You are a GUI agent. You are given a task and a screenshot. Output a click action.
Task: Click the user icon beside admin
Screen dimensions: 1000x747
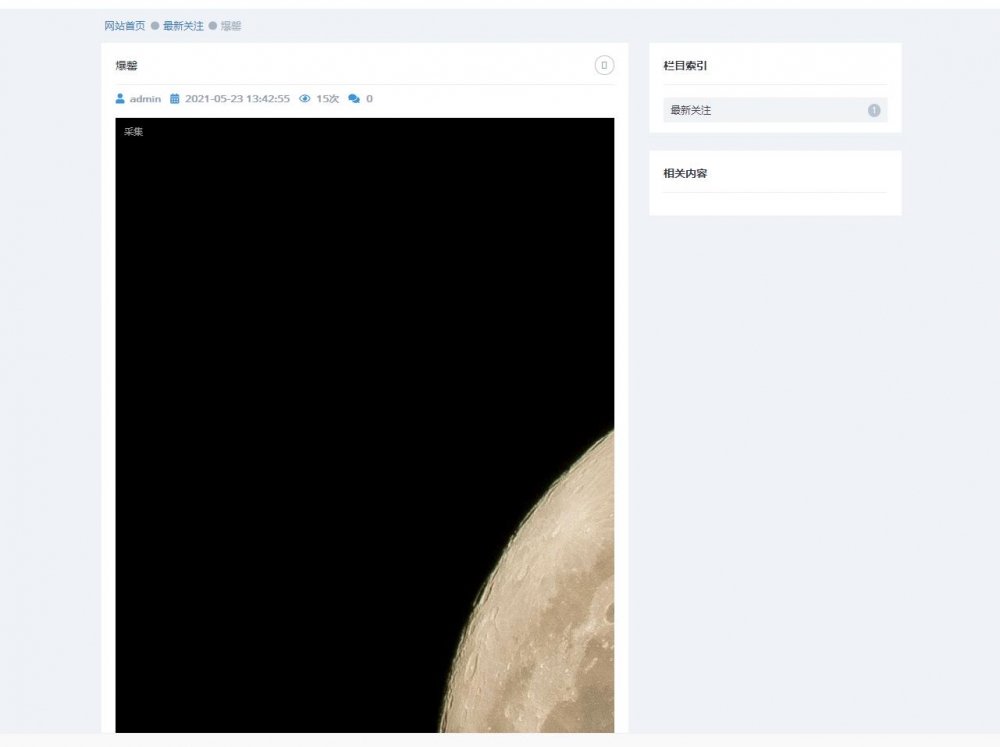(x=120, y=98)
